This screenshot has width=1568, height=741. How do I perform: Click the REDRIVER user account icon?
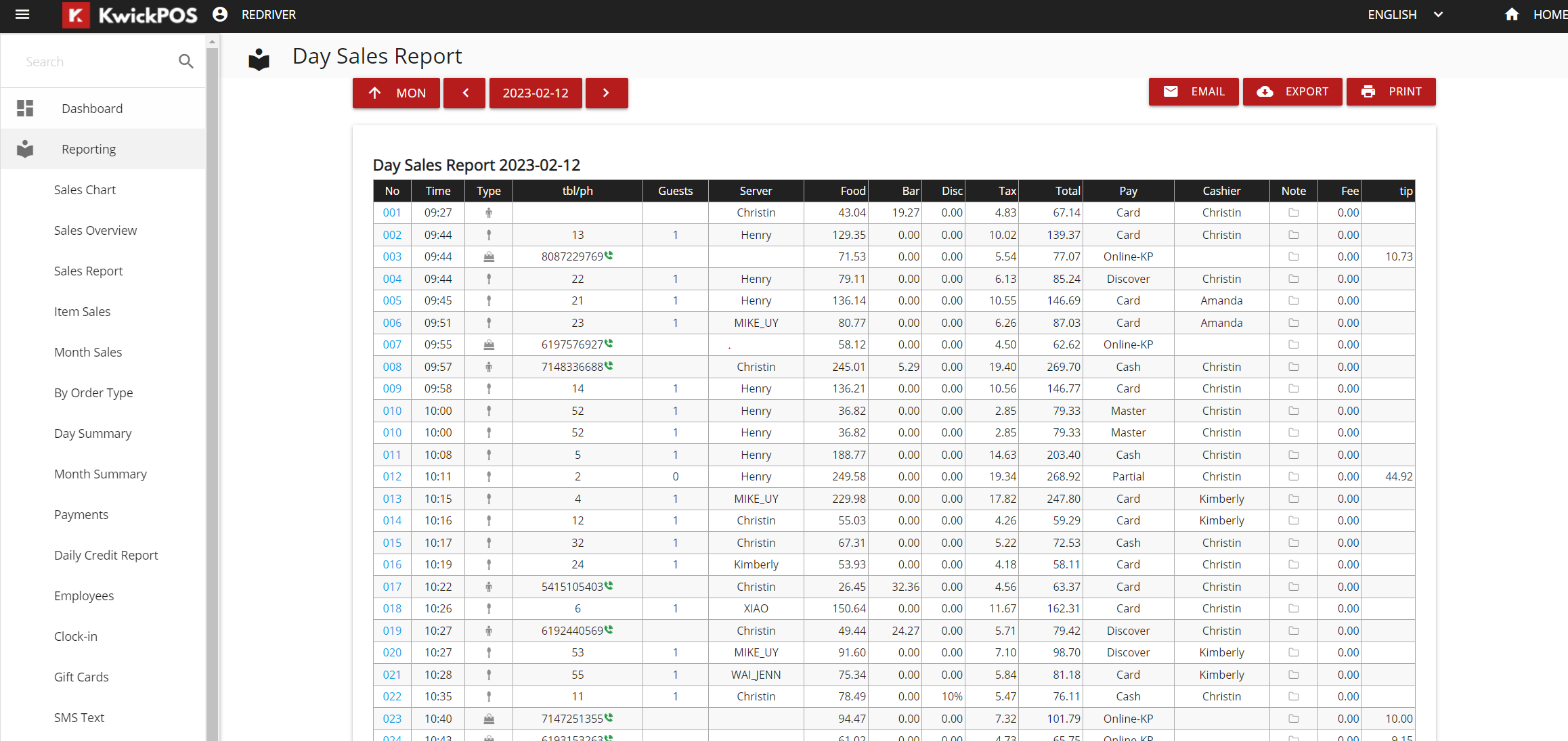[x=220, y=14]
